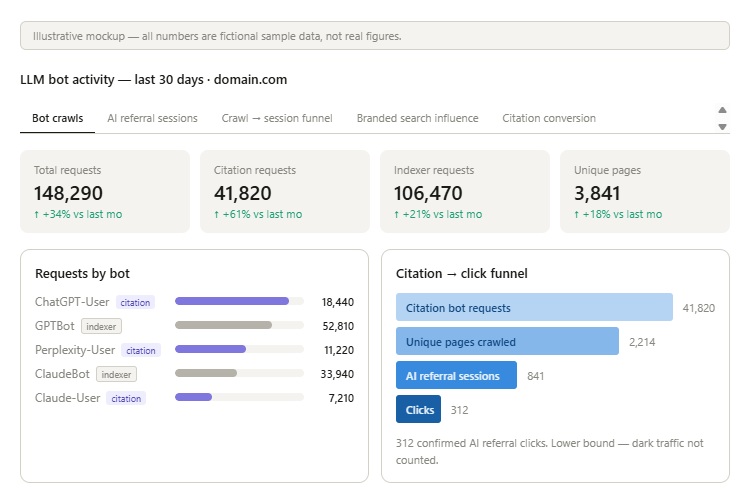Click the +34% vs last mo indicator
Image resolution: width=751 pixels, height=503 pixels.
point(78,215)
